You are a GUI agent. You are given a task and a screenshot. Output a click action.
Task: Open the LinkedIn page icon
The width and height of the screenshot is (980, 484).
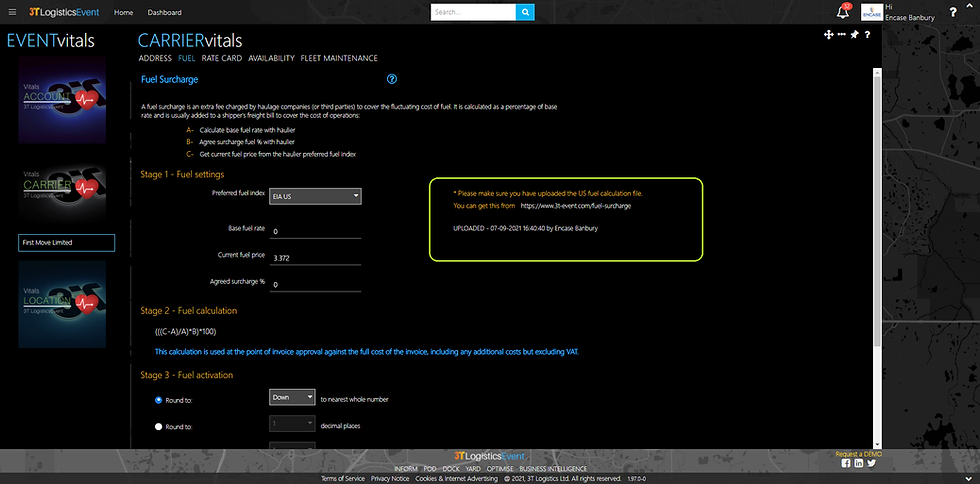pyautogui.click(x=858, y=463)
